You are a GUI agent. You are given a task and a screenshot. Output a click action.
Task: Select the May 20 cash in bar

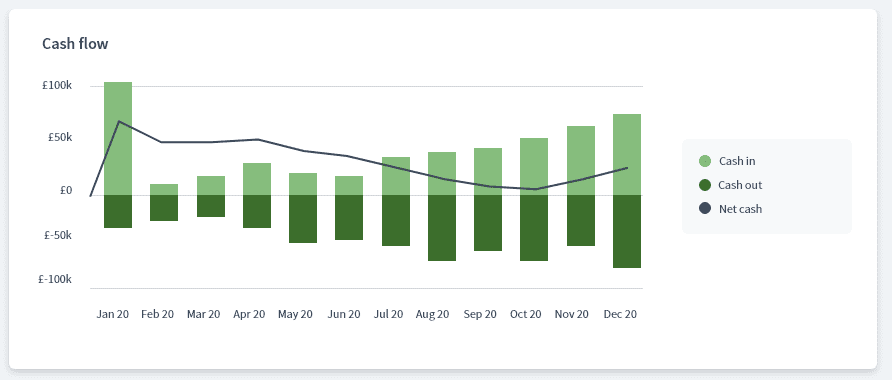pos(303,184)
